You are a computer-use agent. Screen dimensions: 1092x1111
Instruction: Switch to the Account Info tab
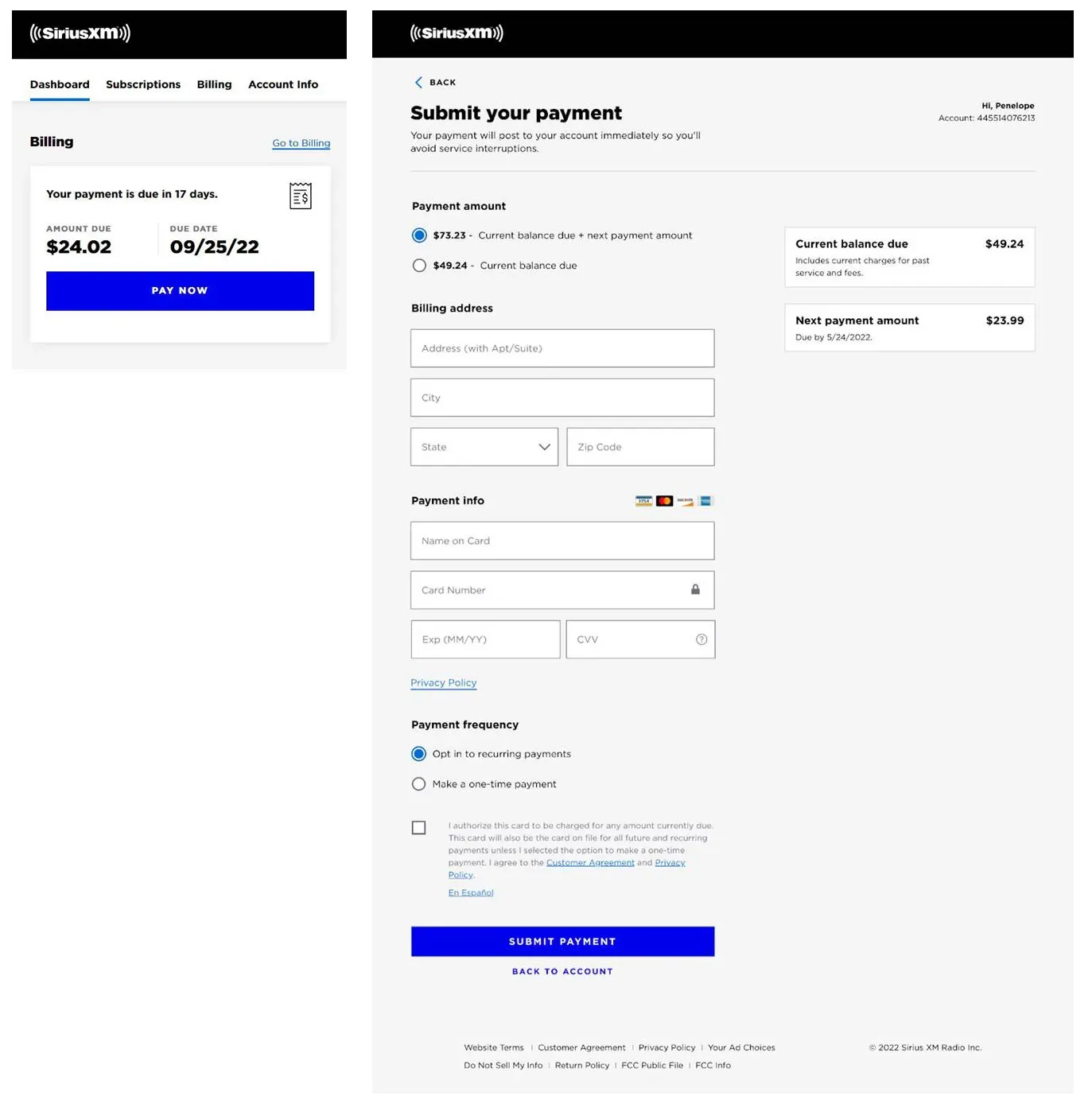coord(282,84)
